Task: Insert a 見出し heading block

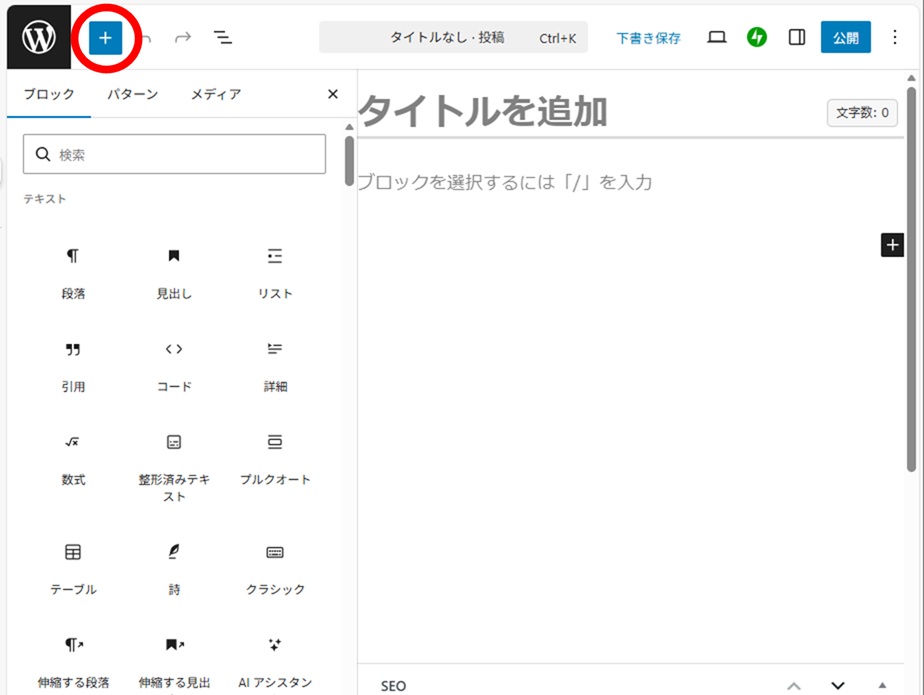Action: coord(174,272)
